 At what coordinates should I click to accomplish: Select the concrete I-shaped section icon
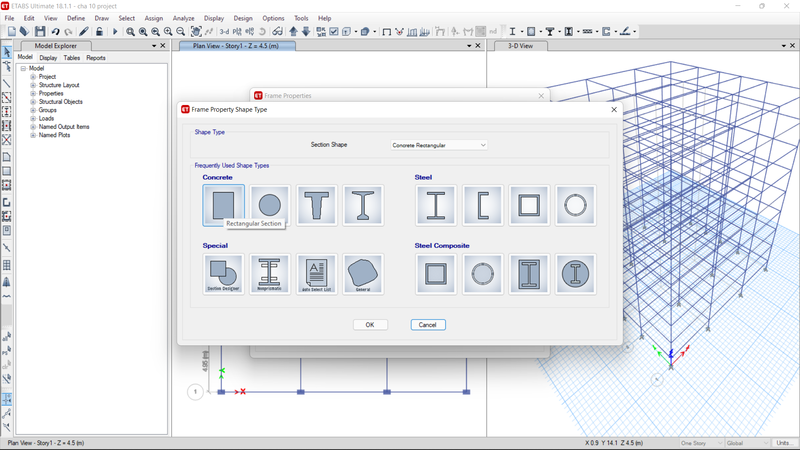pos(363,205)
